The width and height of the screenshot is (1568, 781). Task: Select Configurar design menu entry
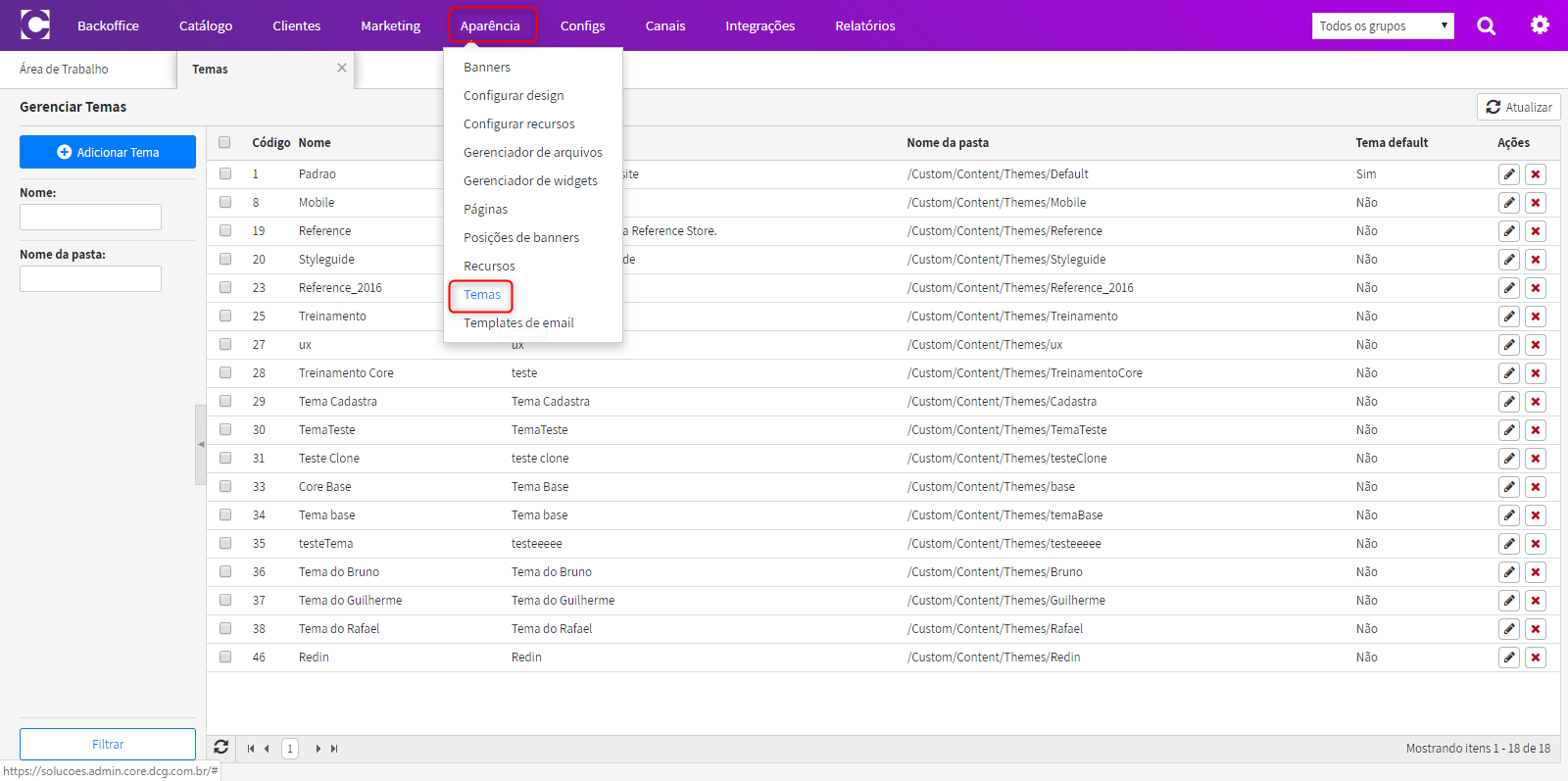point(514,96)
